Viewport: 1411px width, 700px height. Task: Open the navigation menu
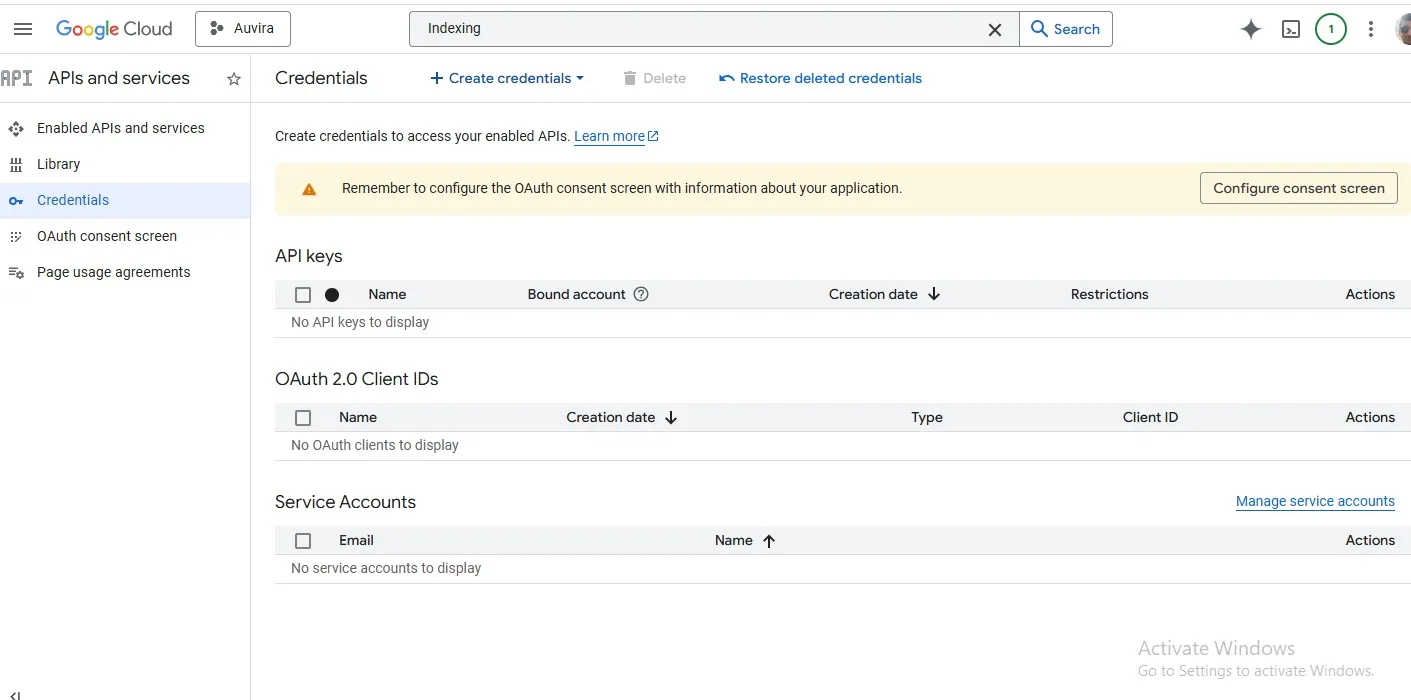point(22,28)
